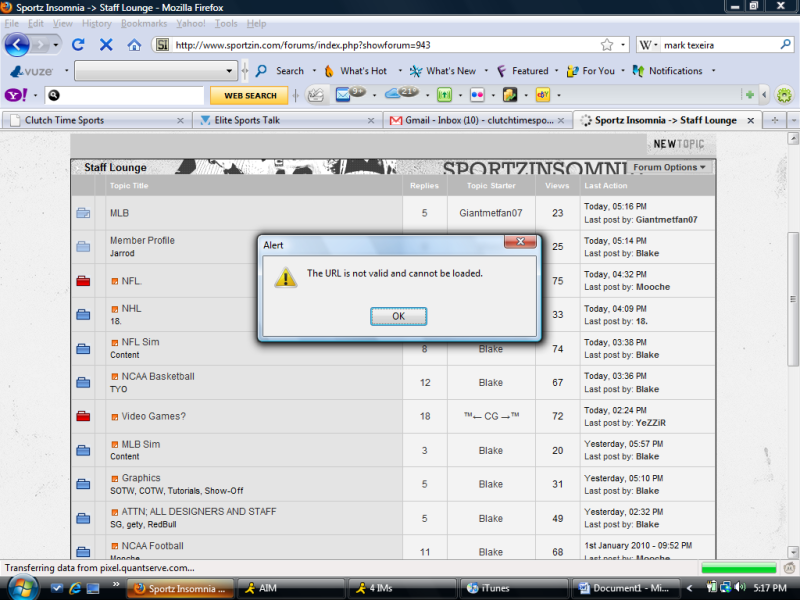Open the Forum Options dropdown
Screen dimensions: 800x600
coord(669,167)
